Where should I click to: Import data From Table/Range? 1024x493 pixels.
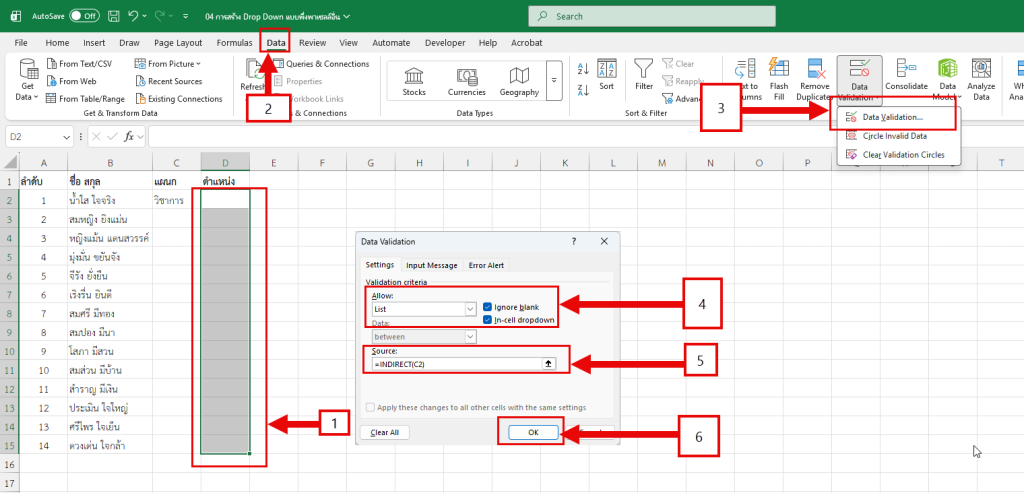click(x=85, y=99)
